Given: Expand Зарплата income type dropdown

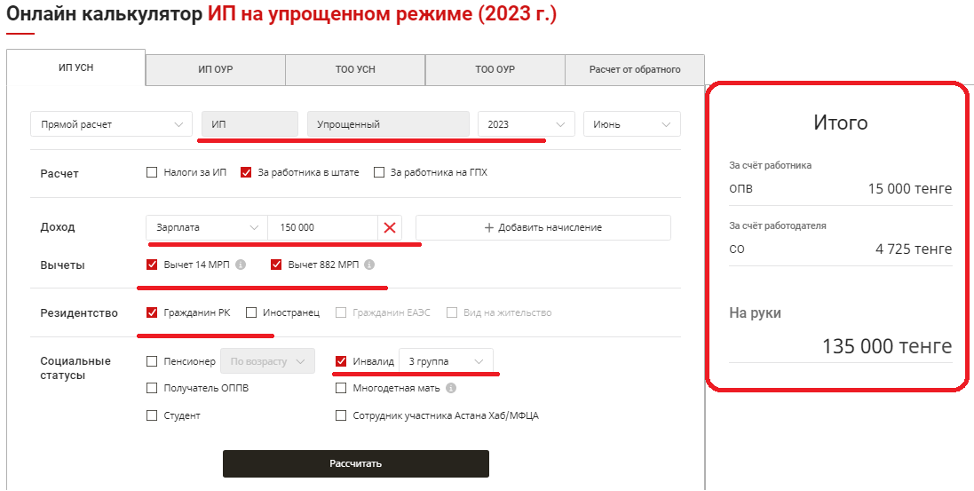Looking at the screenshot, I should click(x=207, y=227).
